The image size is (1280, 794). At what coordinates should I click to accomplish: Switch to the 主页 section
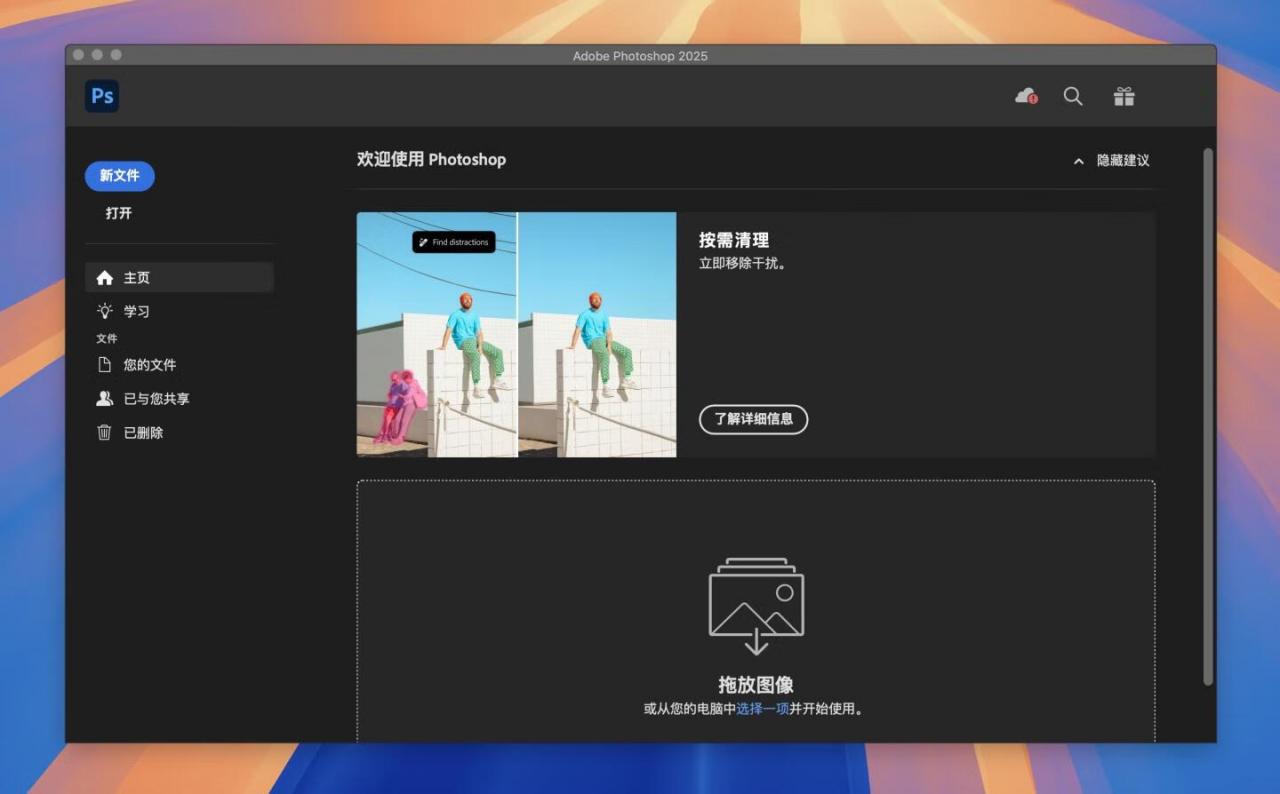pyautogui.click(x=137, y=277)
